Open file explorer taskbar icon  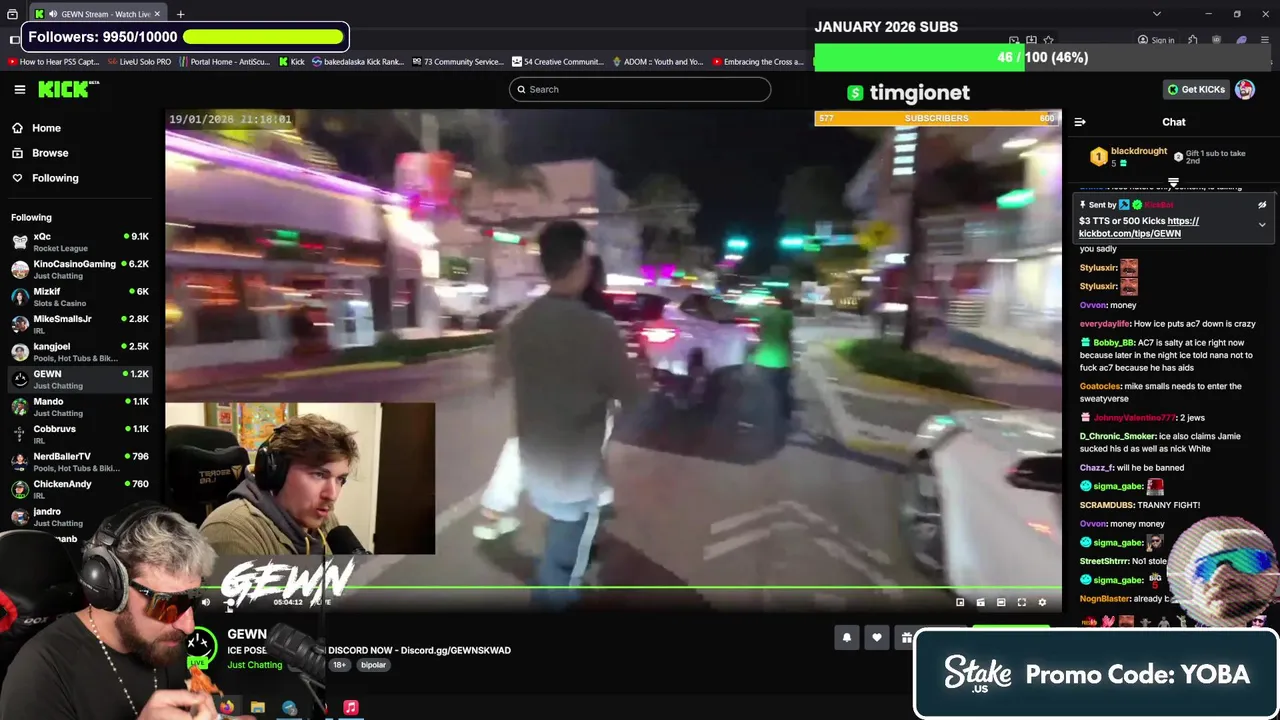[258, 707]
